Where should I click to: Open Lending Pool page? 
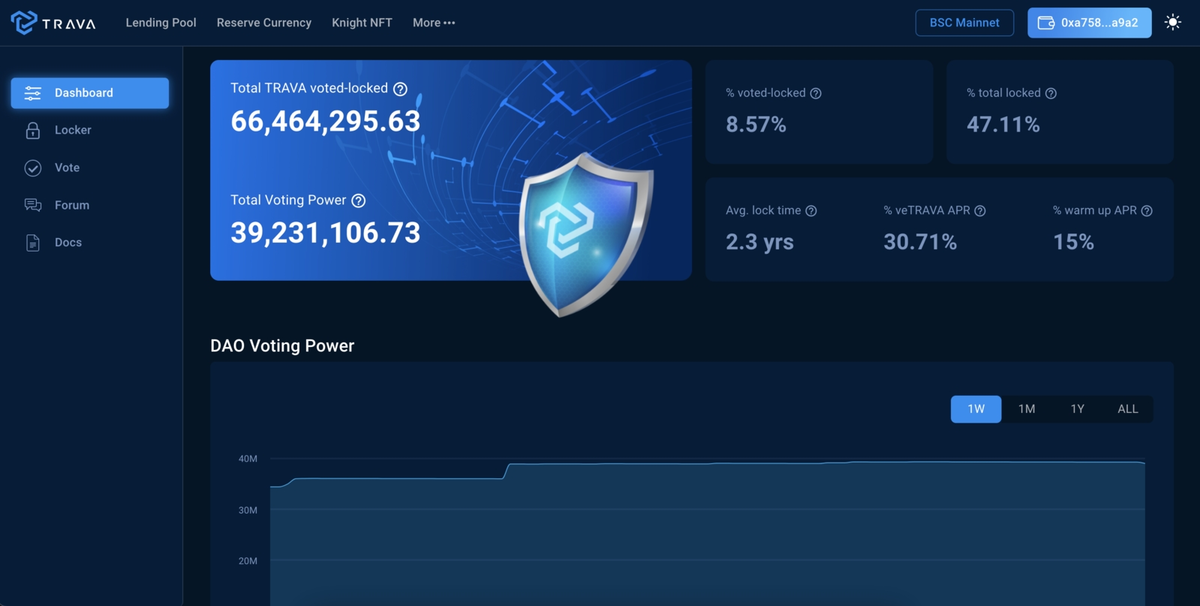pos(161,22)
